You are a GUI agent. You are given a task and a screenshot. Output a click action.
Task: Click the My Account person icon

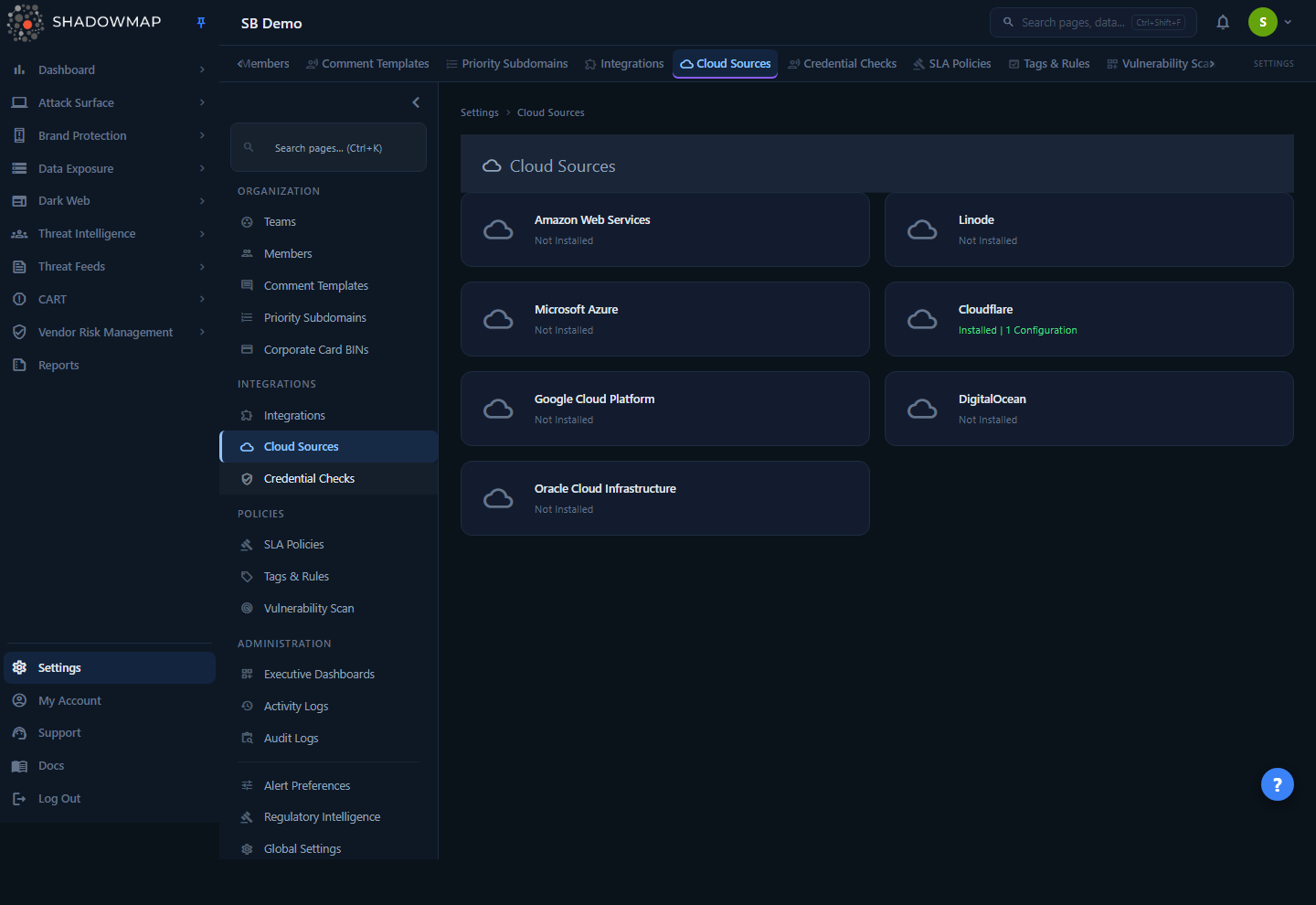pyautogui.click(x=19, y=700)
